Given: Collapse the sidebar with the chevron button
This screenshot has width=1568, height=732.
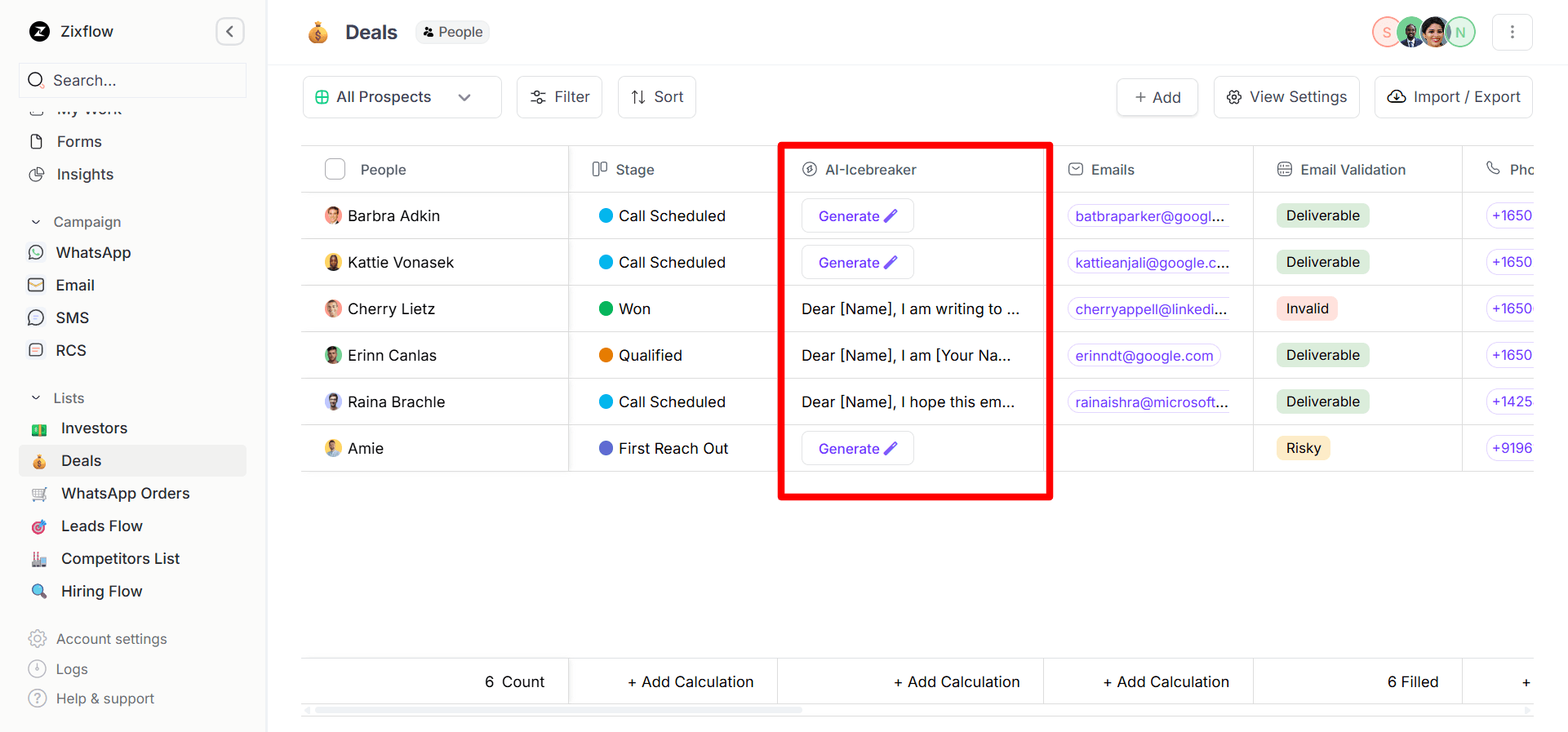Looking at the screenshot, I should coord(229,32).
